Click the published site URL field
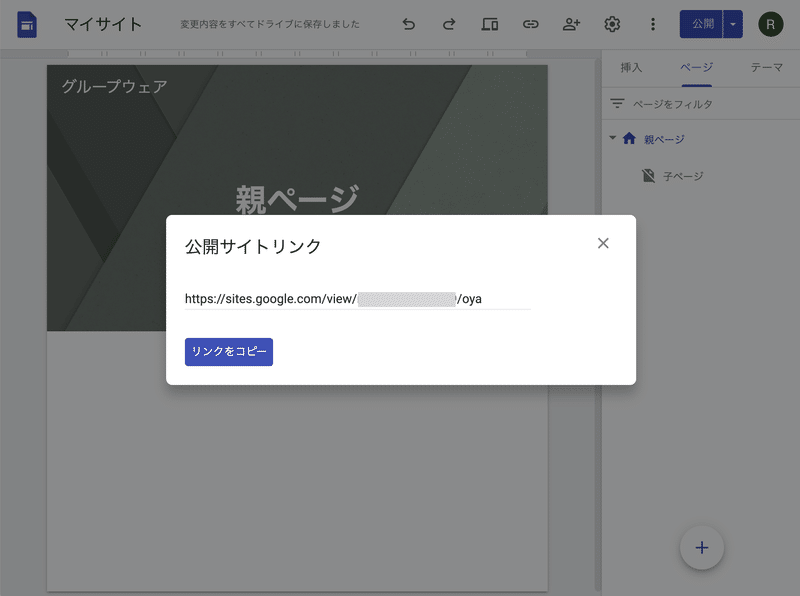The height and width of the screenshot is (596, 800). point(357,299)
